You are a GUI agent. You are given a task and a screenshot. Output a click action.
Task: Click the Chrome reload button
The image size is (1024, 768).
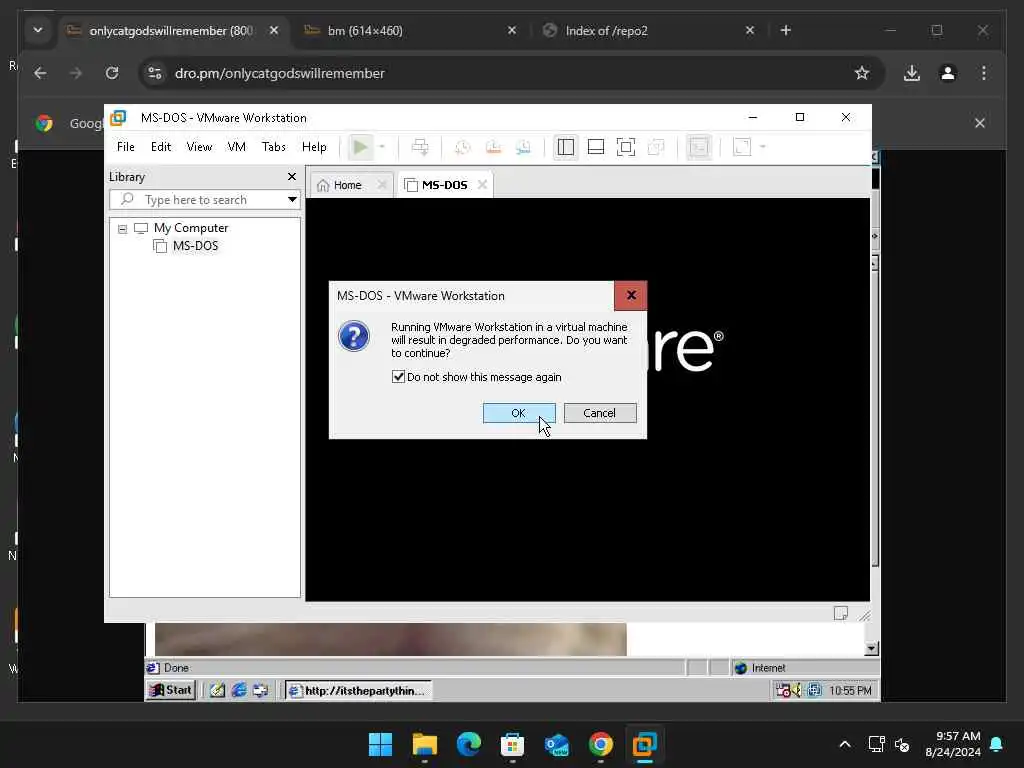(112, 73)
